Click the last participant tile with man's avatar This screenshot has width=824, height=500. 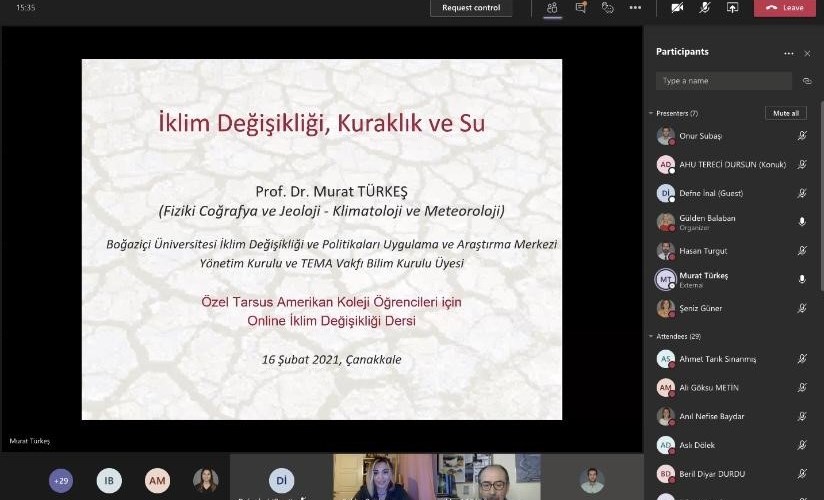click(592, 477)
